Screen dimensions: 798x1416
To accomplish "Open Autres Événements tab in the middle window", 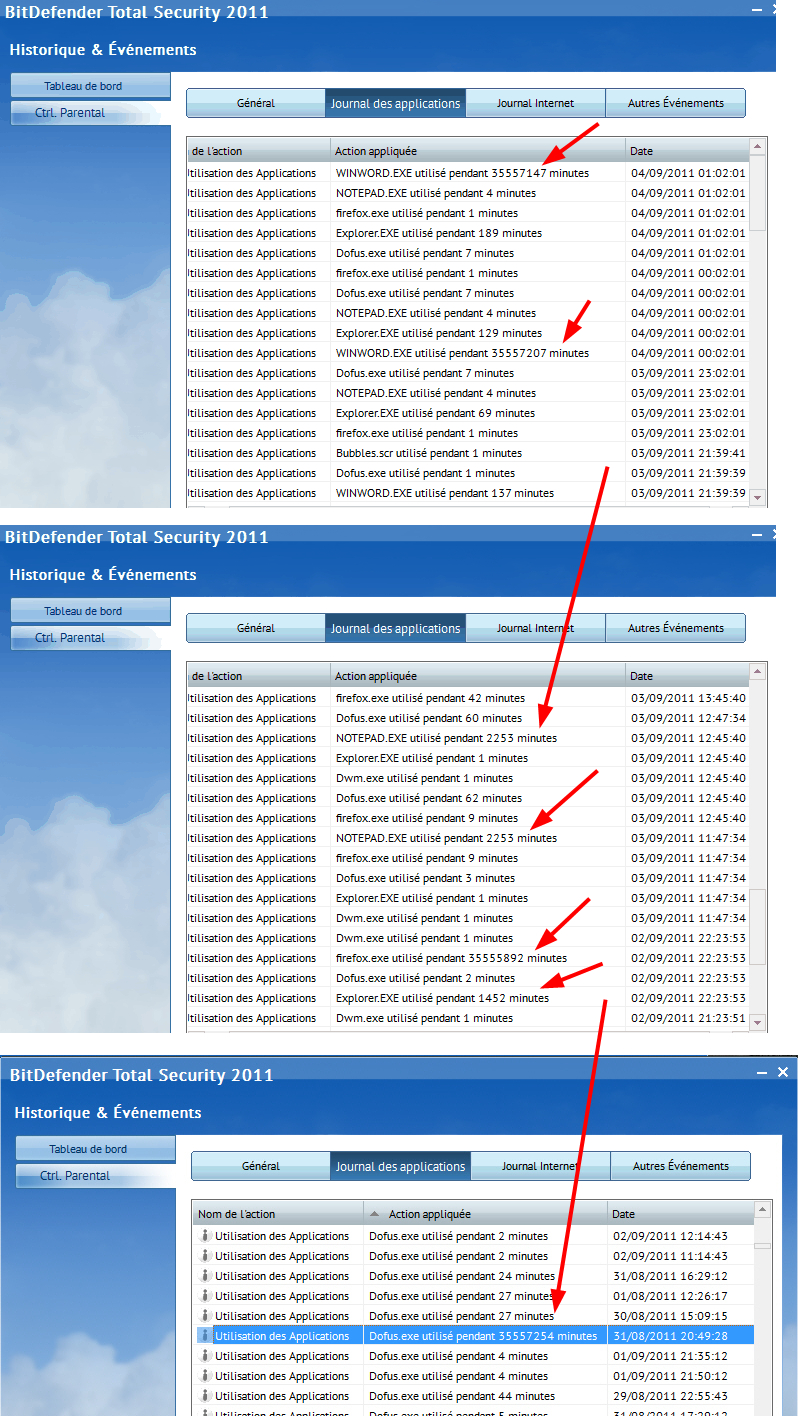I will pyautogui.click(x=676, y=628).
